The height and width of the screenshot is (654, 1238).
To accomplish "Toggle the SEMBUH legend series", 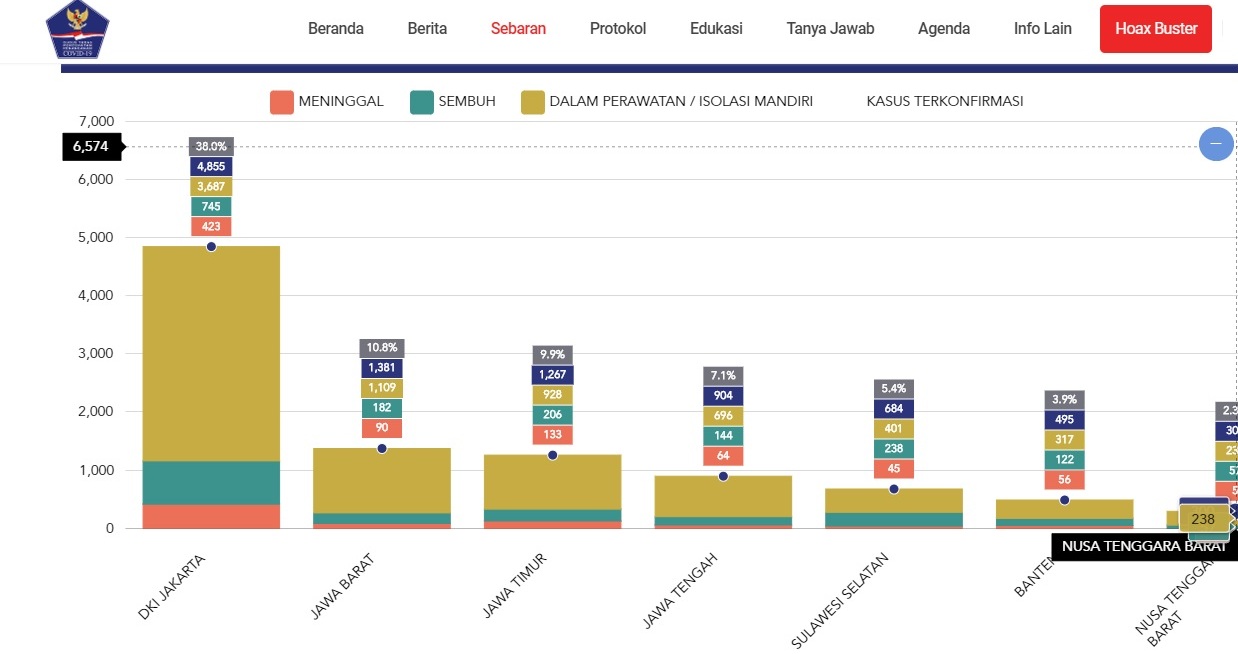I will click(453, 102).
